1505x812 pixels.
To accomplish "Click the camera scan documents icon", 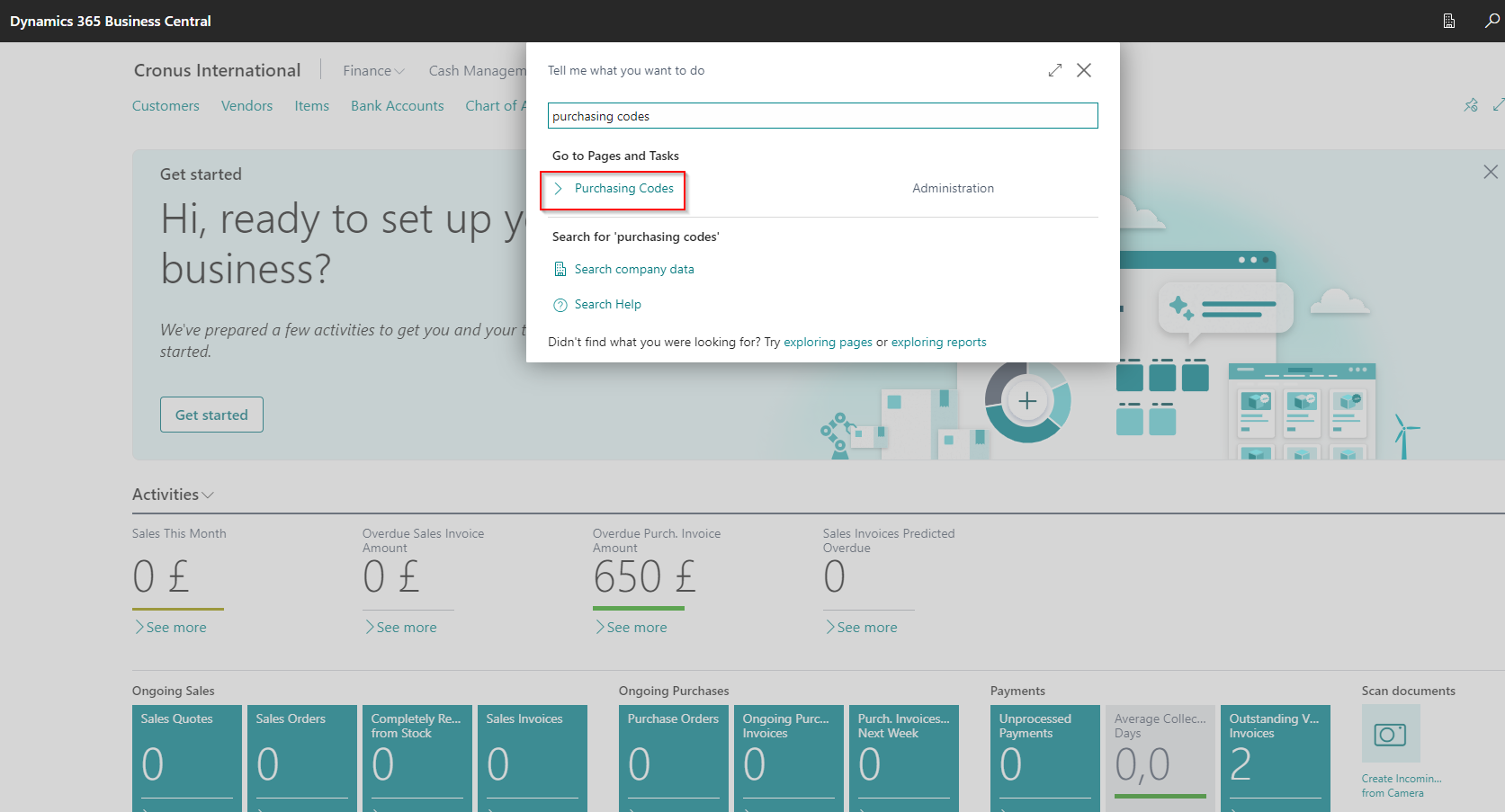I will pos(1391,734).
